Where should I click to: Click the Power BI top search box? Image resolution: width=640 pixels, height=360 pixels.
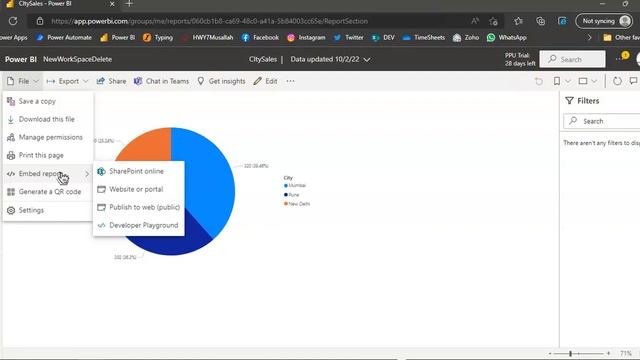[572, 59]
